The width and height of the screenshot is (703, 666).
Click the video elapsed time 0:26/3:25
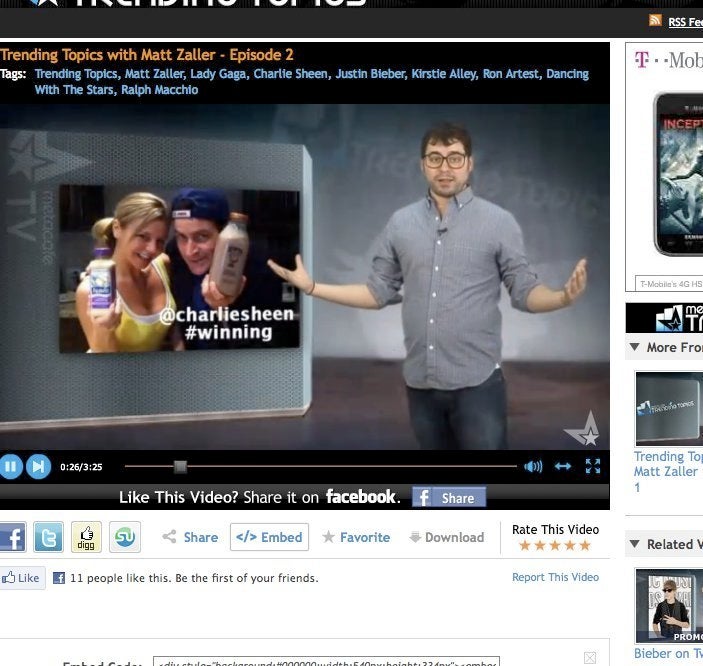81,467
